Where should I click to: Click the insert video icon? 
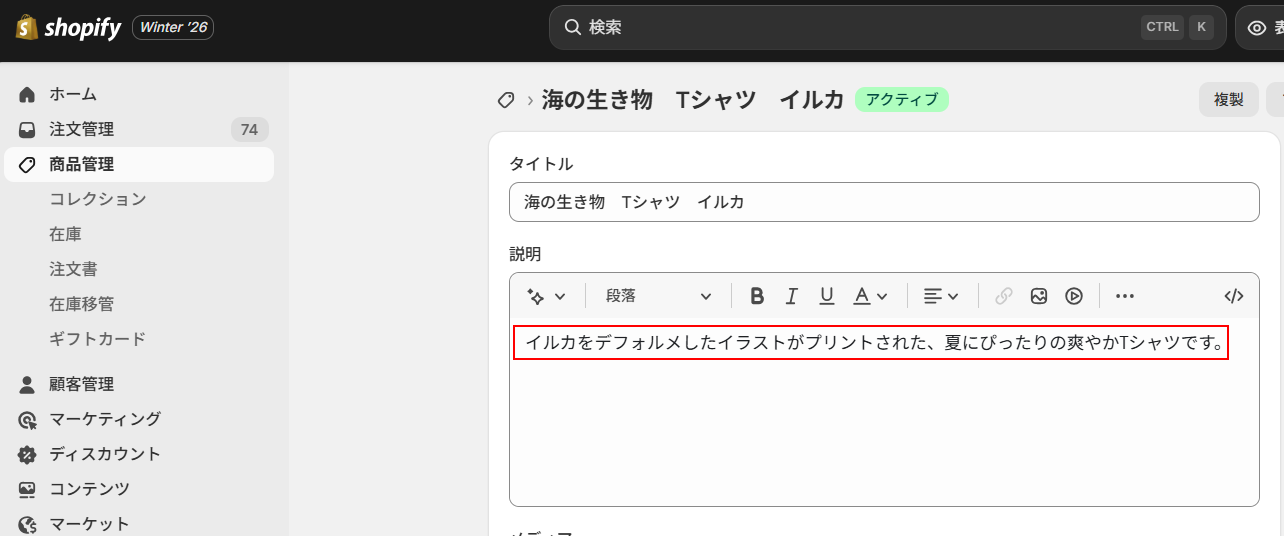pos(1074,296)
